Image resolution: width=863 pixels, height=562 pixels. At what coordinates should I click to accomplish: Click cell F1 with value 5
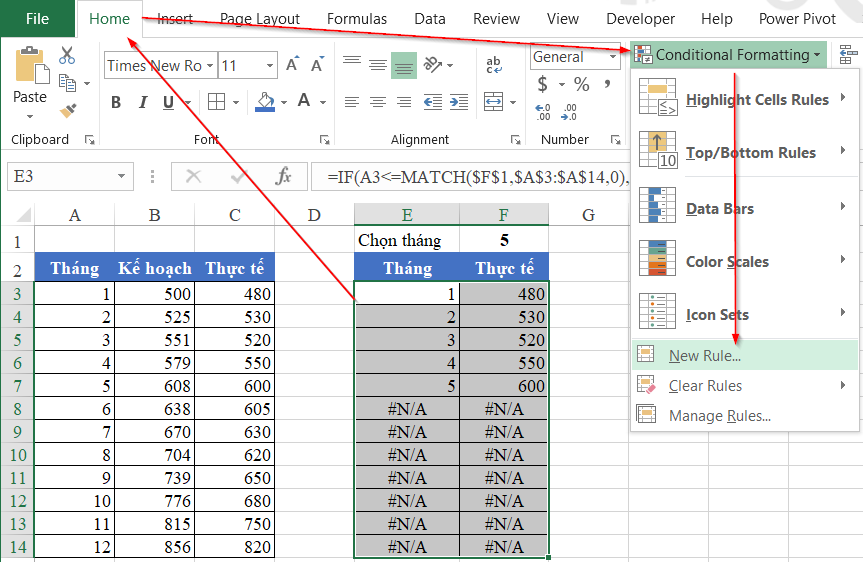(504, 240)
